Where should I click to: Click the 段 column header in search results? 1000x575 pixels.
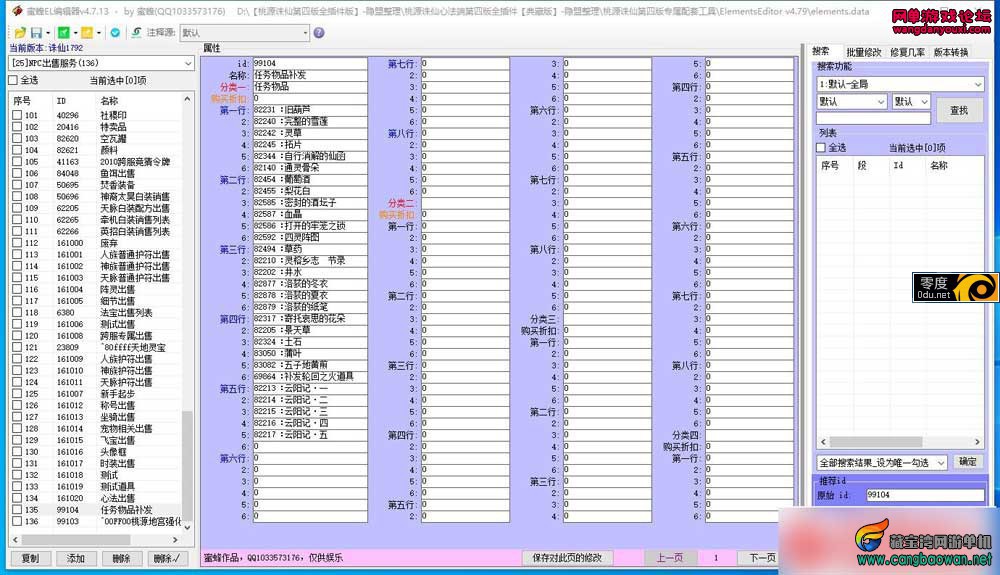point(862,165)
